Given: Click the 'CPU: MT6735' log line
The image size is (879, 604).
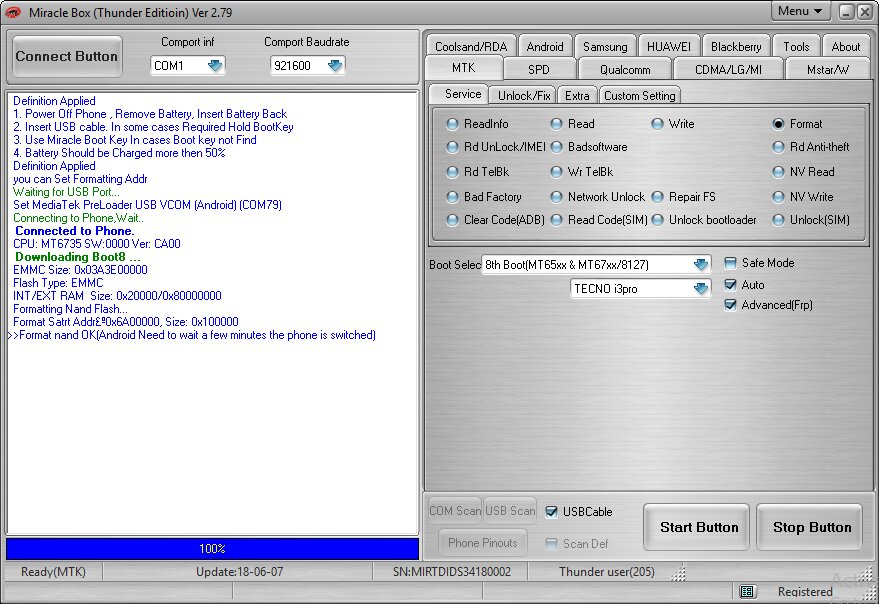Looking at the screenshot, I should point(97,244).
